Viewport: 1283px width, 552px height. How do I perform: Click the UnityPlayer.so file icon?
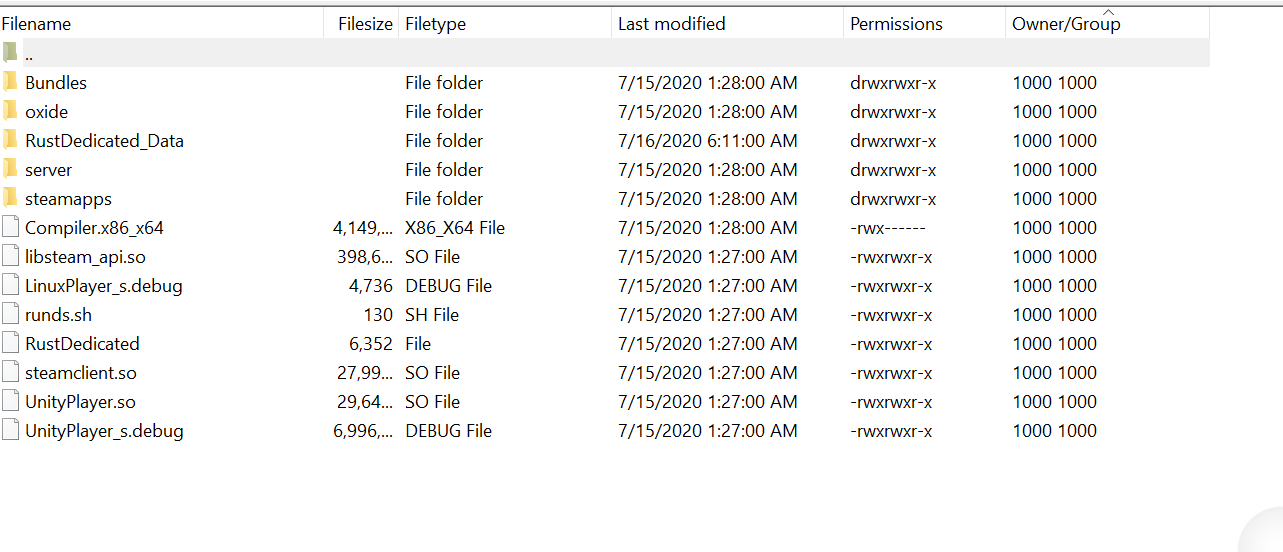click(x=10, y=401)
